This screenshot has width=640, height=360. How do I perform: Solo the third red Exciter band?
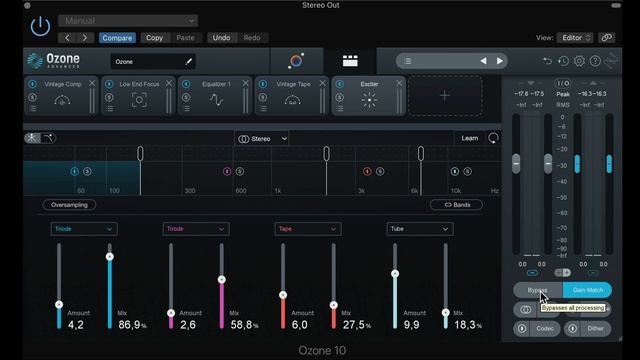point(380,171)
